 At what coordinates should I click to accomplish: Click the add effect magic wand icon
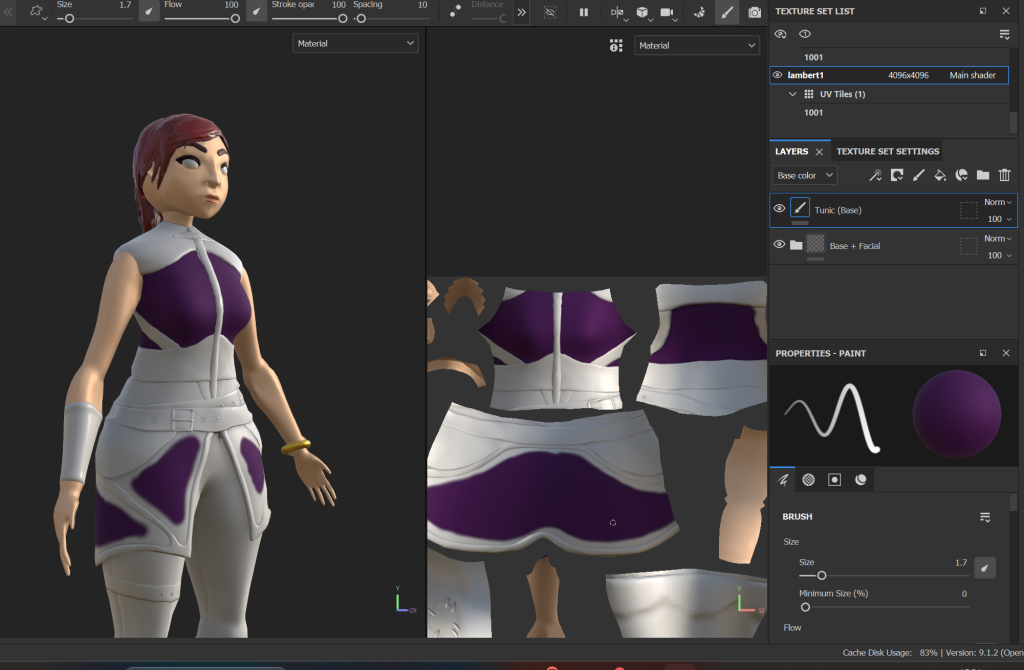coord(875,175)
